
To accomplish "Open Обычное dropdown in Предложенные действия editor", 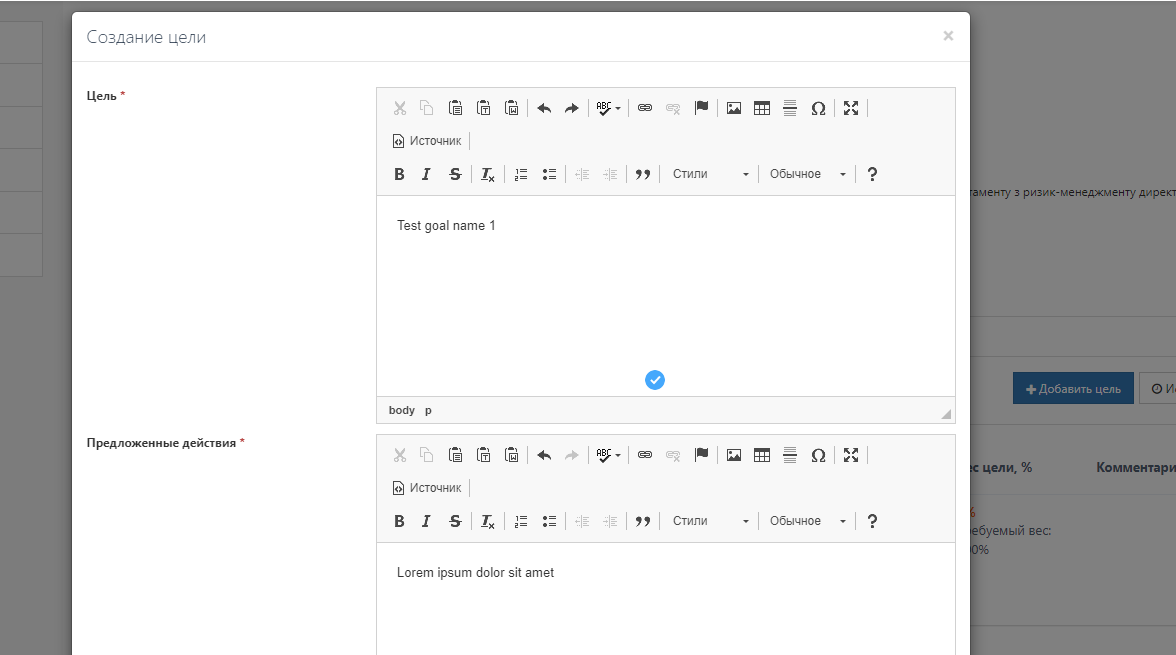I will [x=807, y=521].
